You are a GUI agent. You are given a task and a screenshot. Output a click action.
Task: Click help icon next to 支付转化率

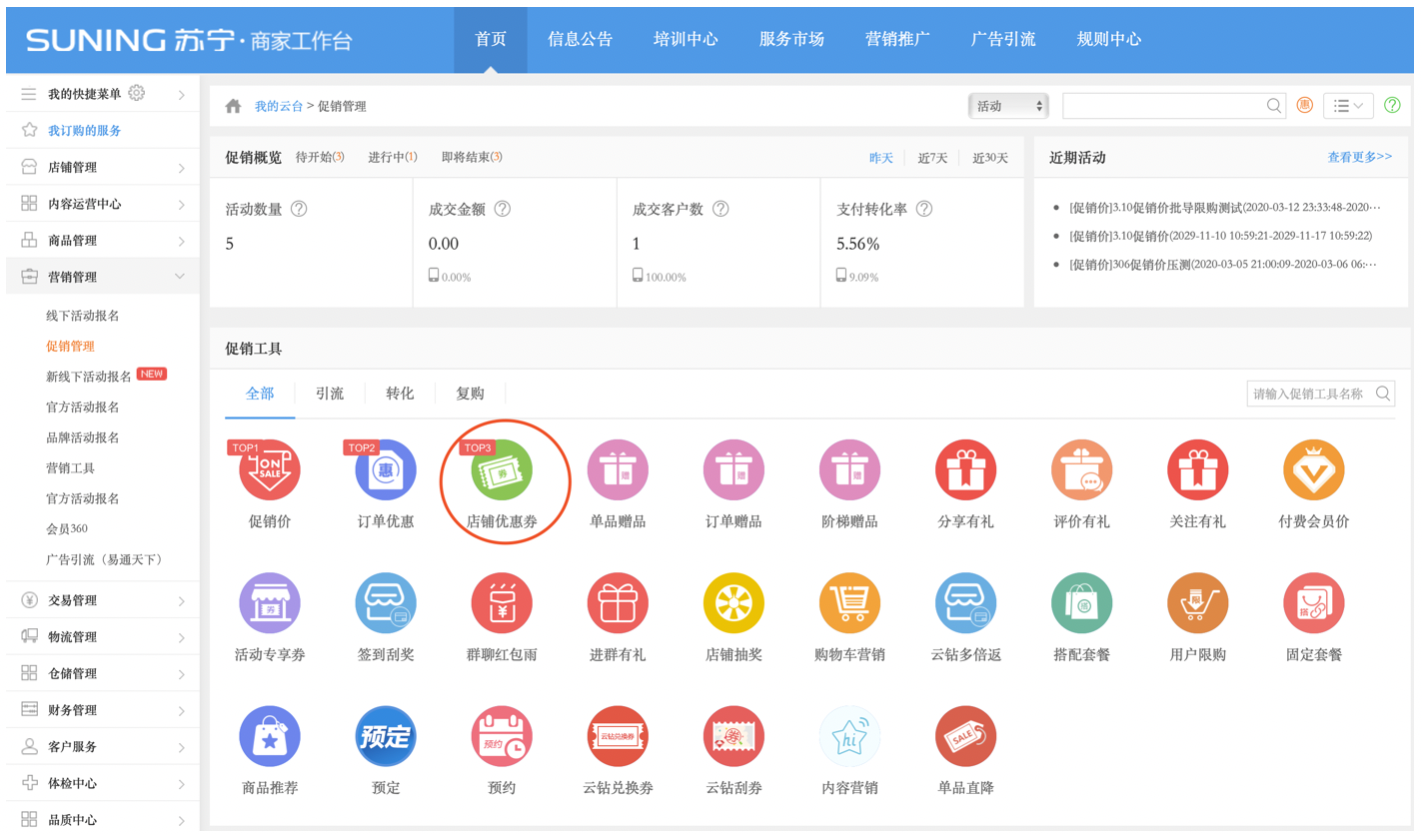(x=924, y=210)
